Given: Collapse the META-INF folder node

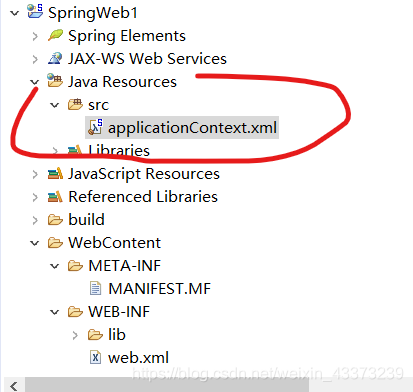Looking at the screenshot, I should [x=54, y=266].
